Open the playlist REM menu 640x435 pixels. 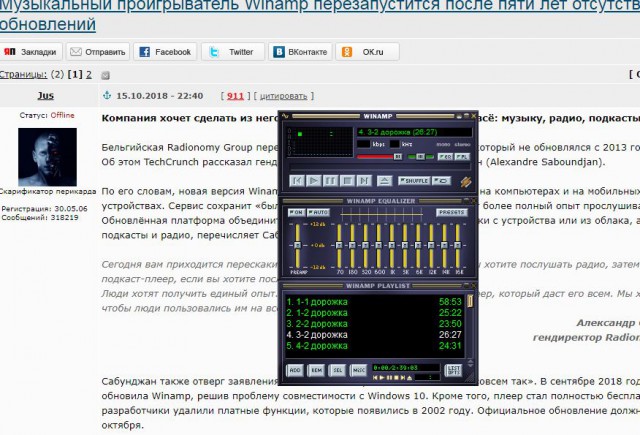[316, 371]
